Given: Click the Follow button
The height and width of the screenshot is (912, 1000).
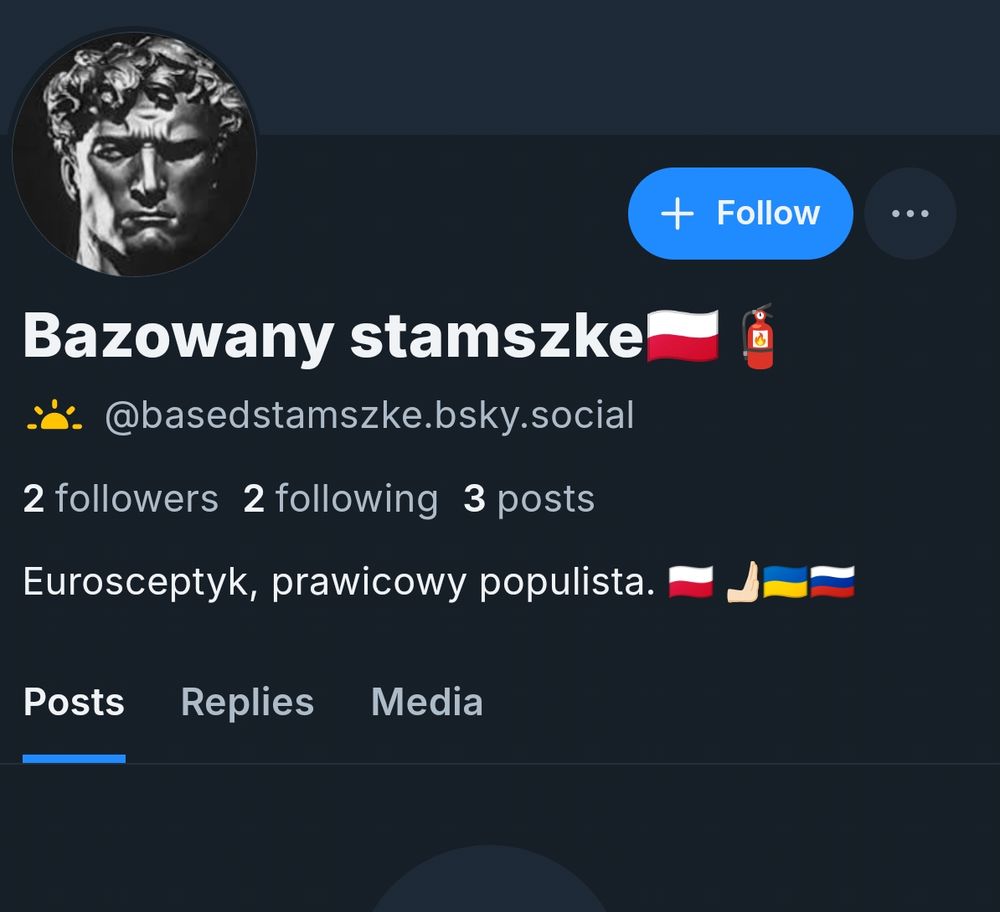Looking at the screenshot, I should pos(740,214).
